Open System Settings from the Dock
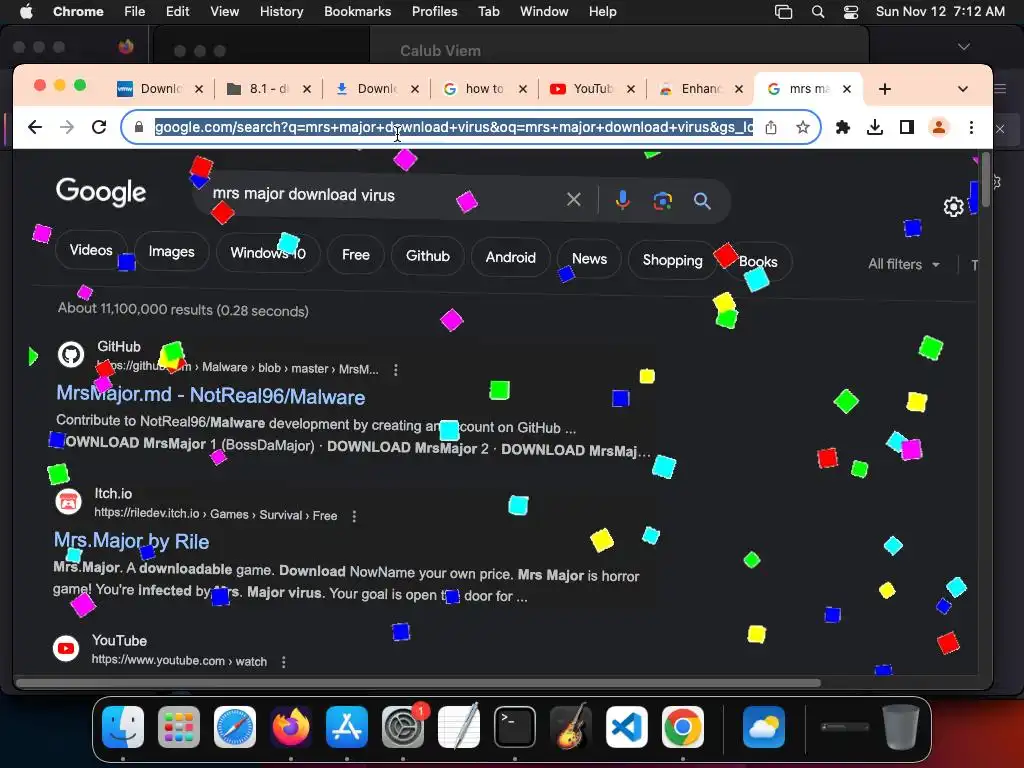1024x768 pixels. pos(403,727)
